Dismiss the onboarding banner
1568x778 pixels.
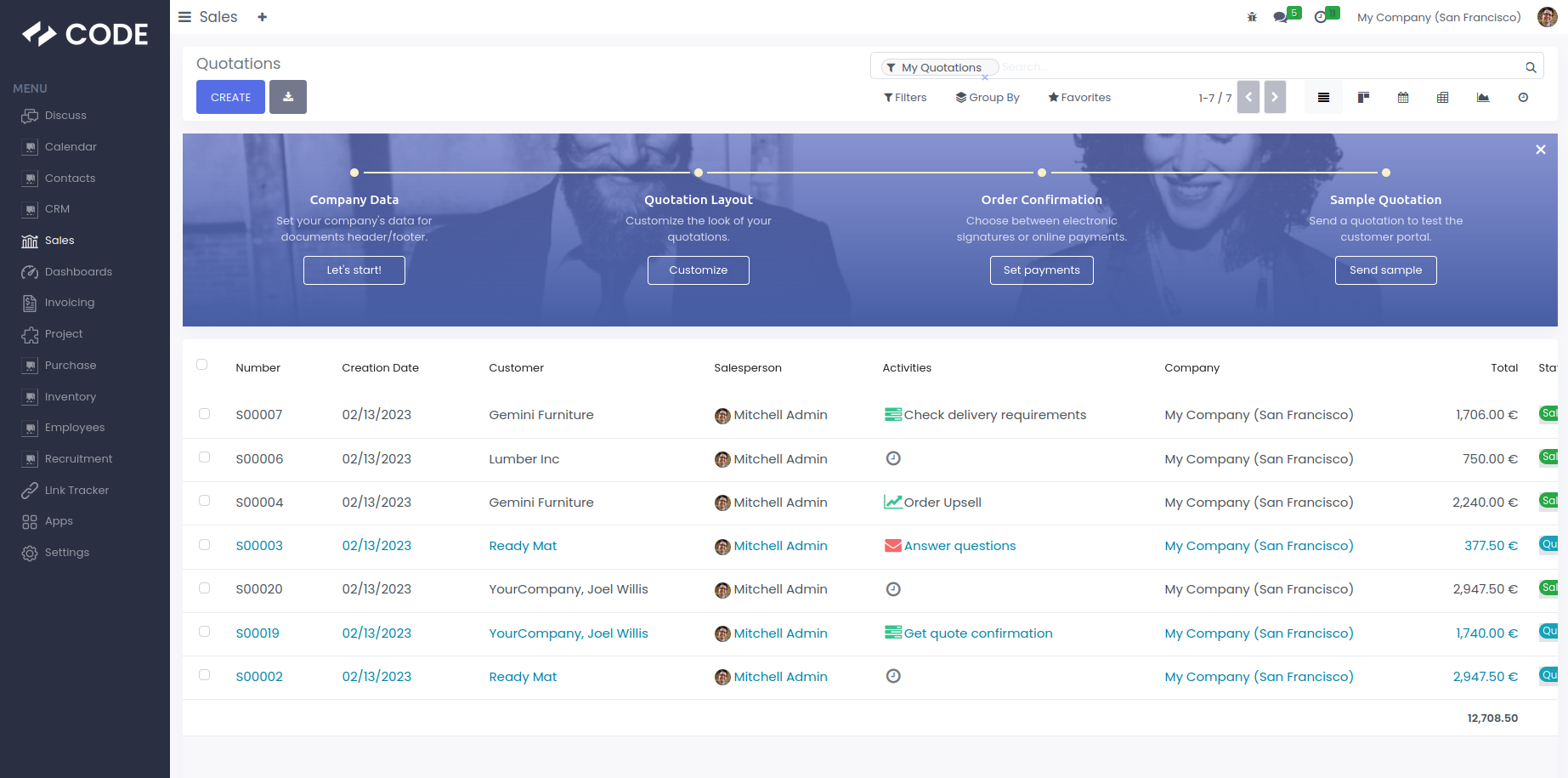(x=1540, y=150)
